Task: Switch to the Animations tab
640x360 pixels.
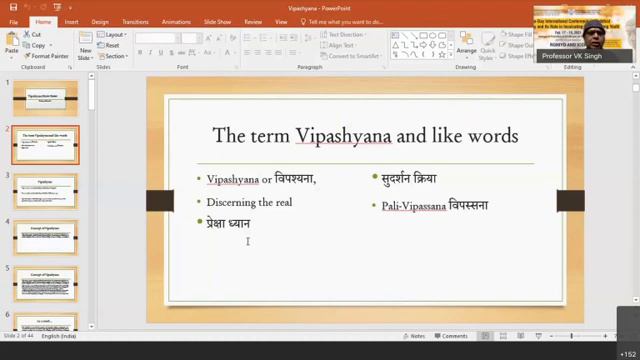Action: pyautogui.click(x=176, y=22)
